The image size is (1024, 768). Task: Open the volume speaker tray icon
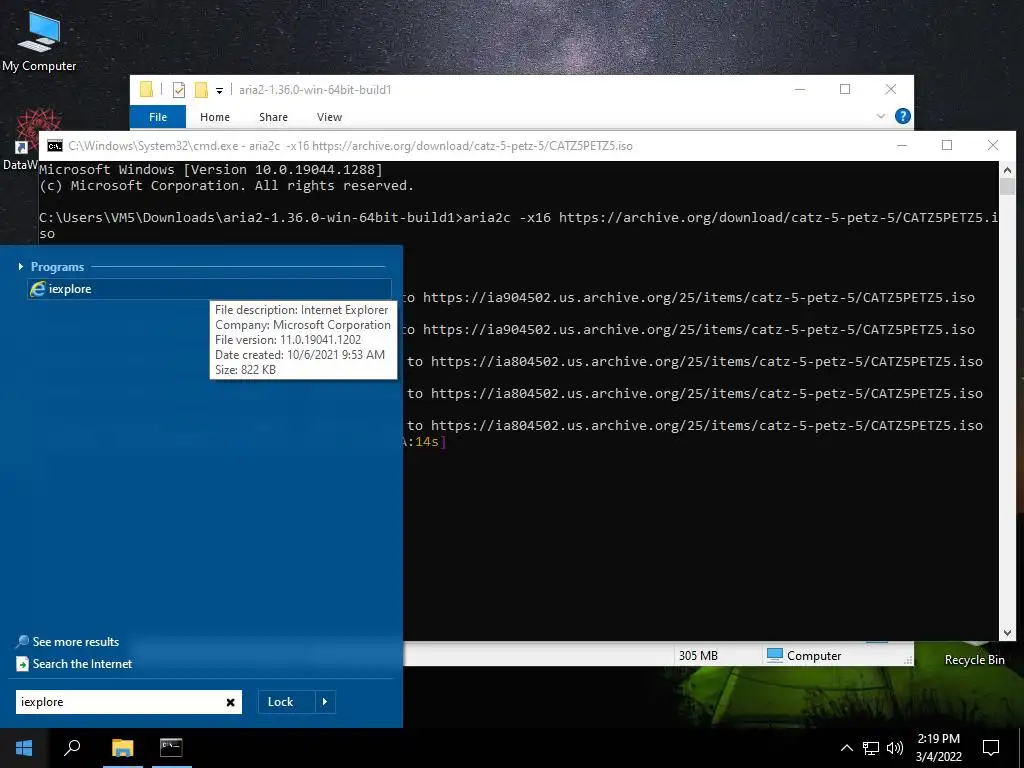pos(895,748)
